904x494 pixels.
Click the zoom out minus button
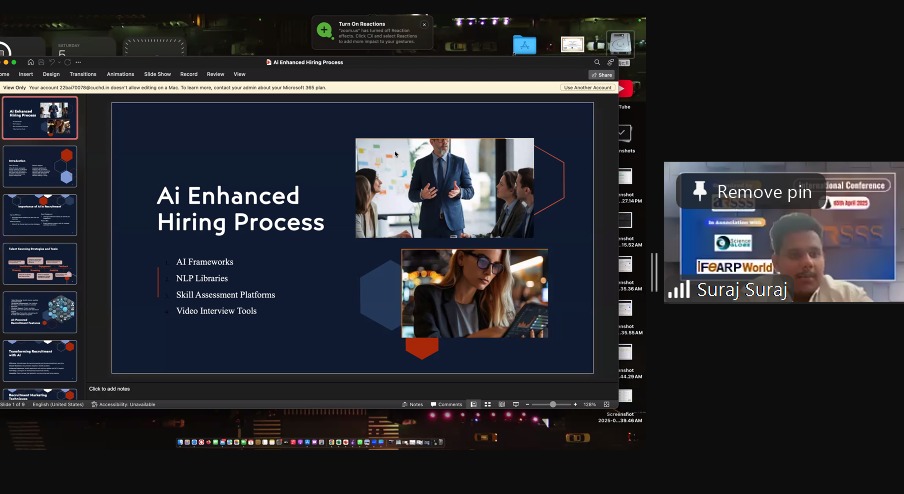tap(528, 405)
